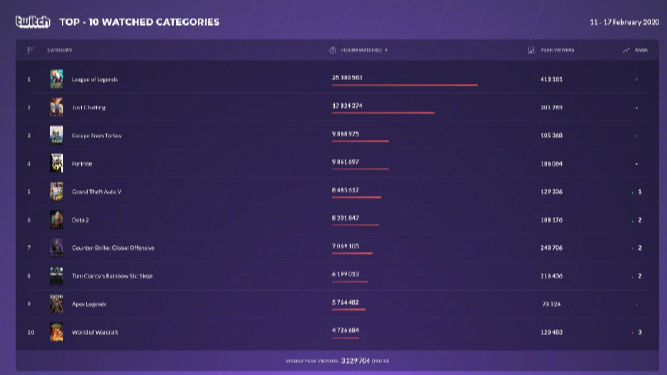This screenshot has height=375, width=667.
Task: Open Apex Legends cover thumbnail
Action: (57, 304)
